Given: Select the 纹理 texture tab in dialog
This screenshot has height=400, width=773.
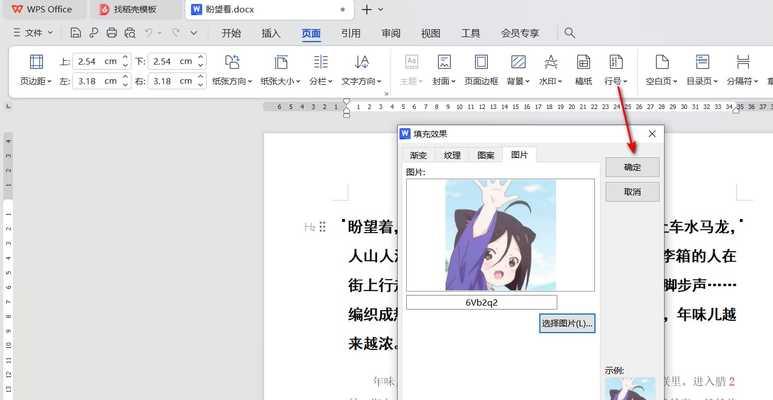Looking at the screenshot, I should click(452, 155).
